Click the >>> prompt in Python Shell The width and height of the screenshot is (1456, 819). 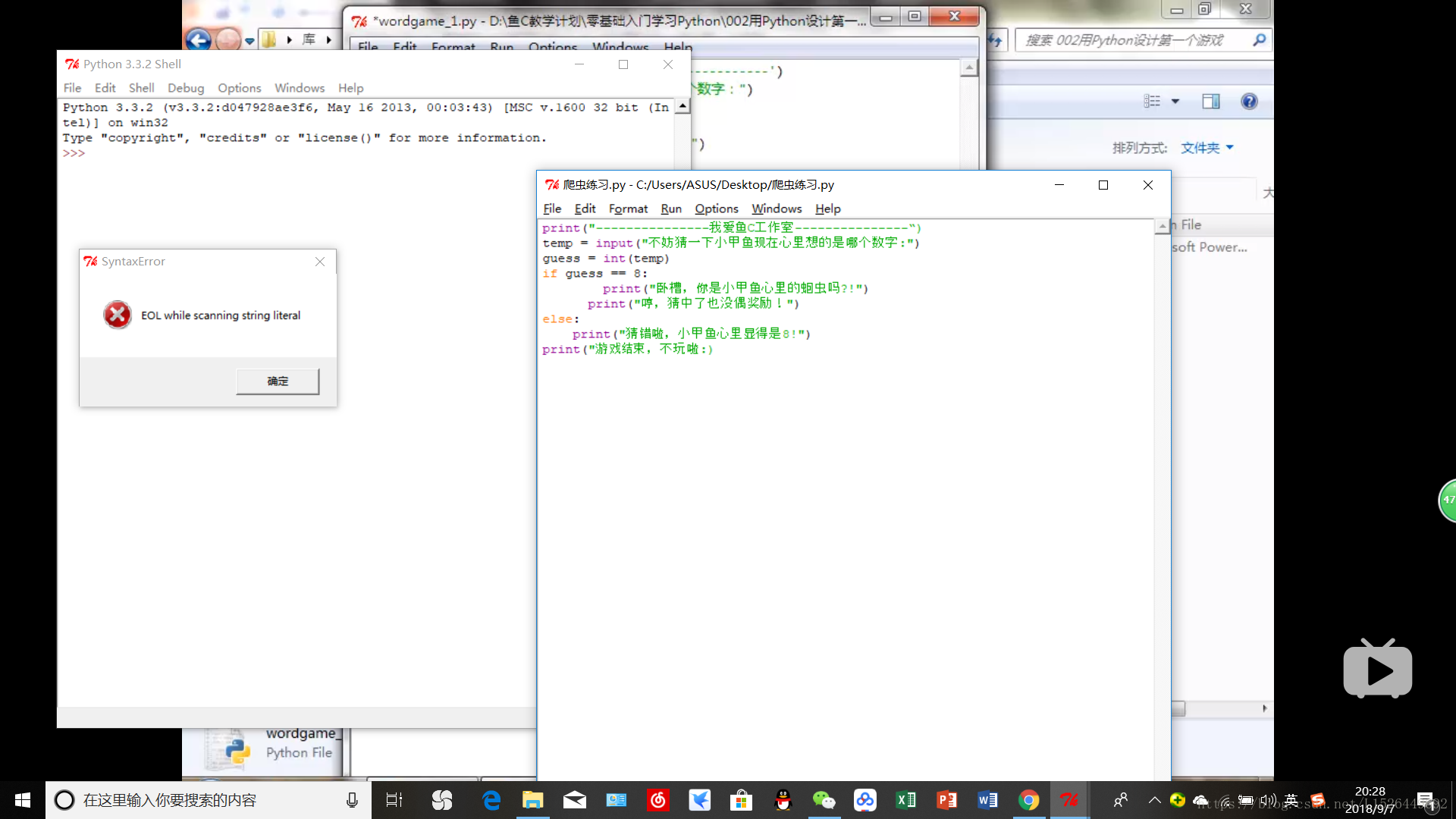pos(74,153)
